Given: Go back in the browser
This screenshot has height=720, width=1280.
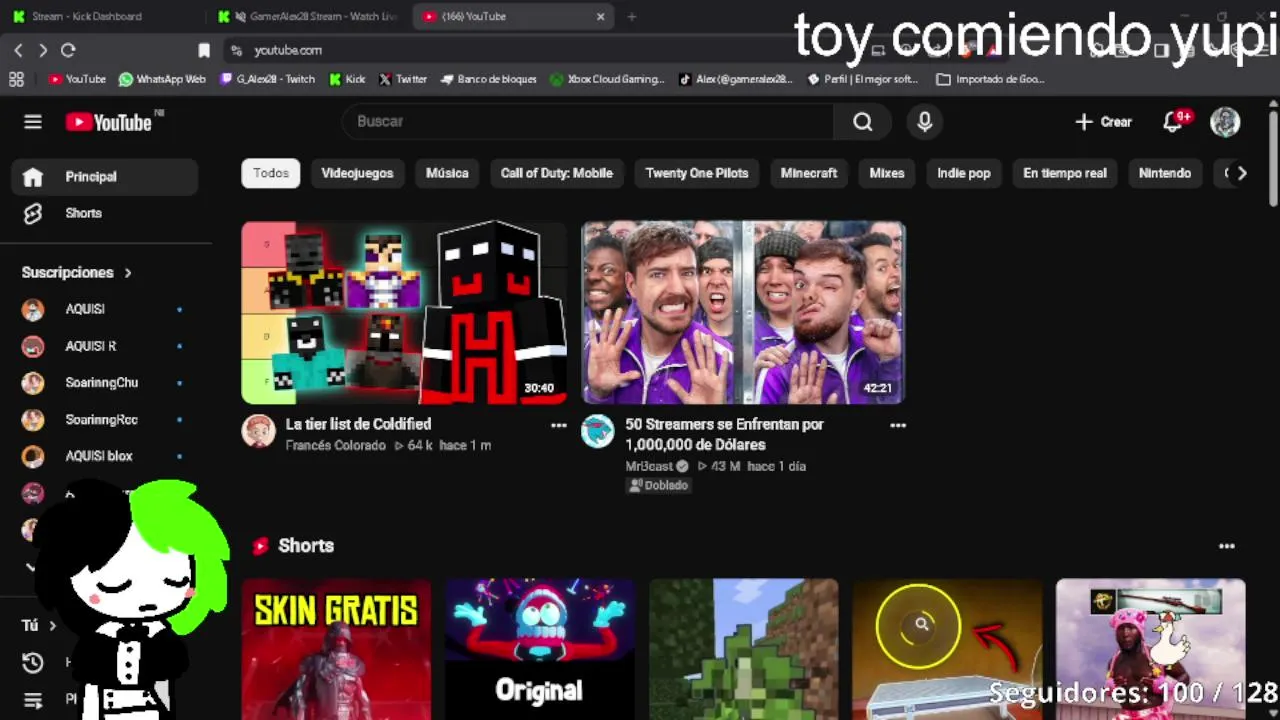Looking at the screenshot, I should coord(18,50).
